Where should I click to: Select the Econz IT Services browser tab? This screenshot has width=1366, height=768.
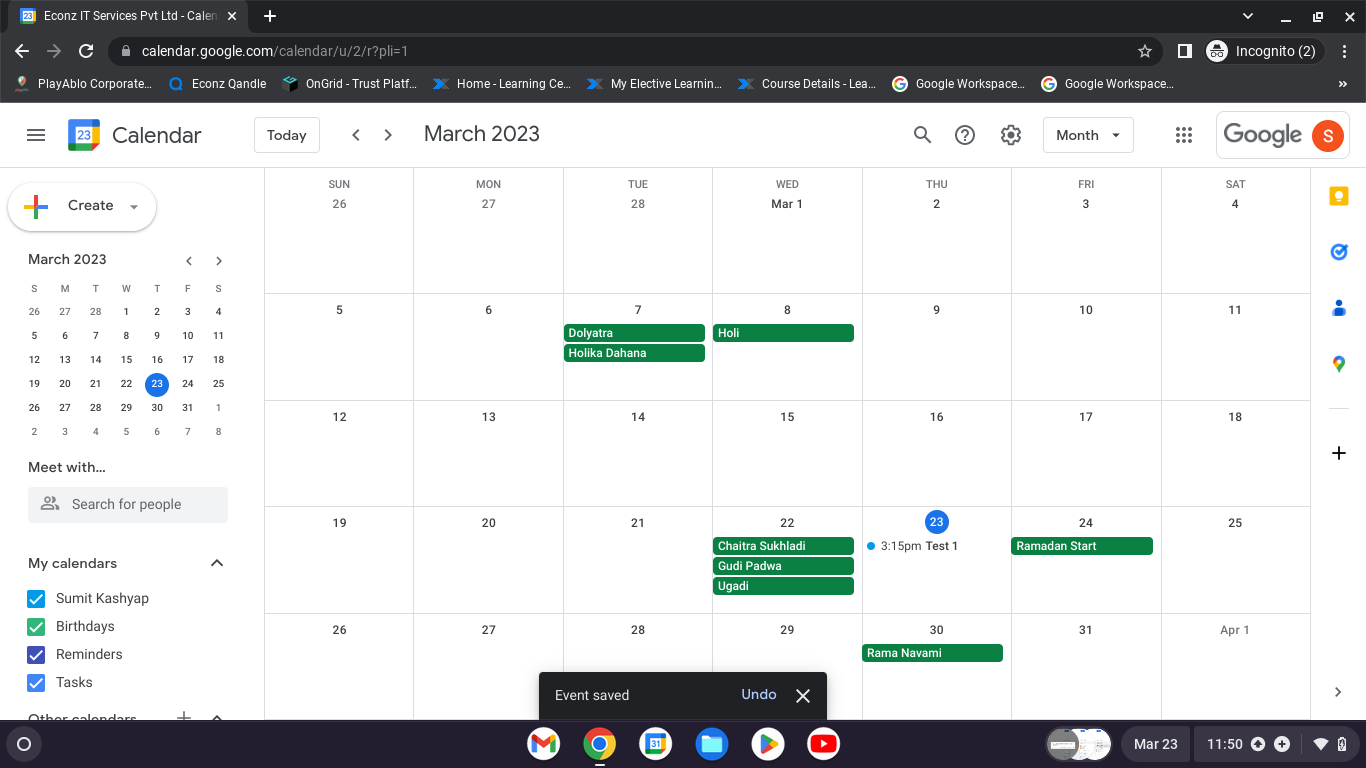(130, 16)
